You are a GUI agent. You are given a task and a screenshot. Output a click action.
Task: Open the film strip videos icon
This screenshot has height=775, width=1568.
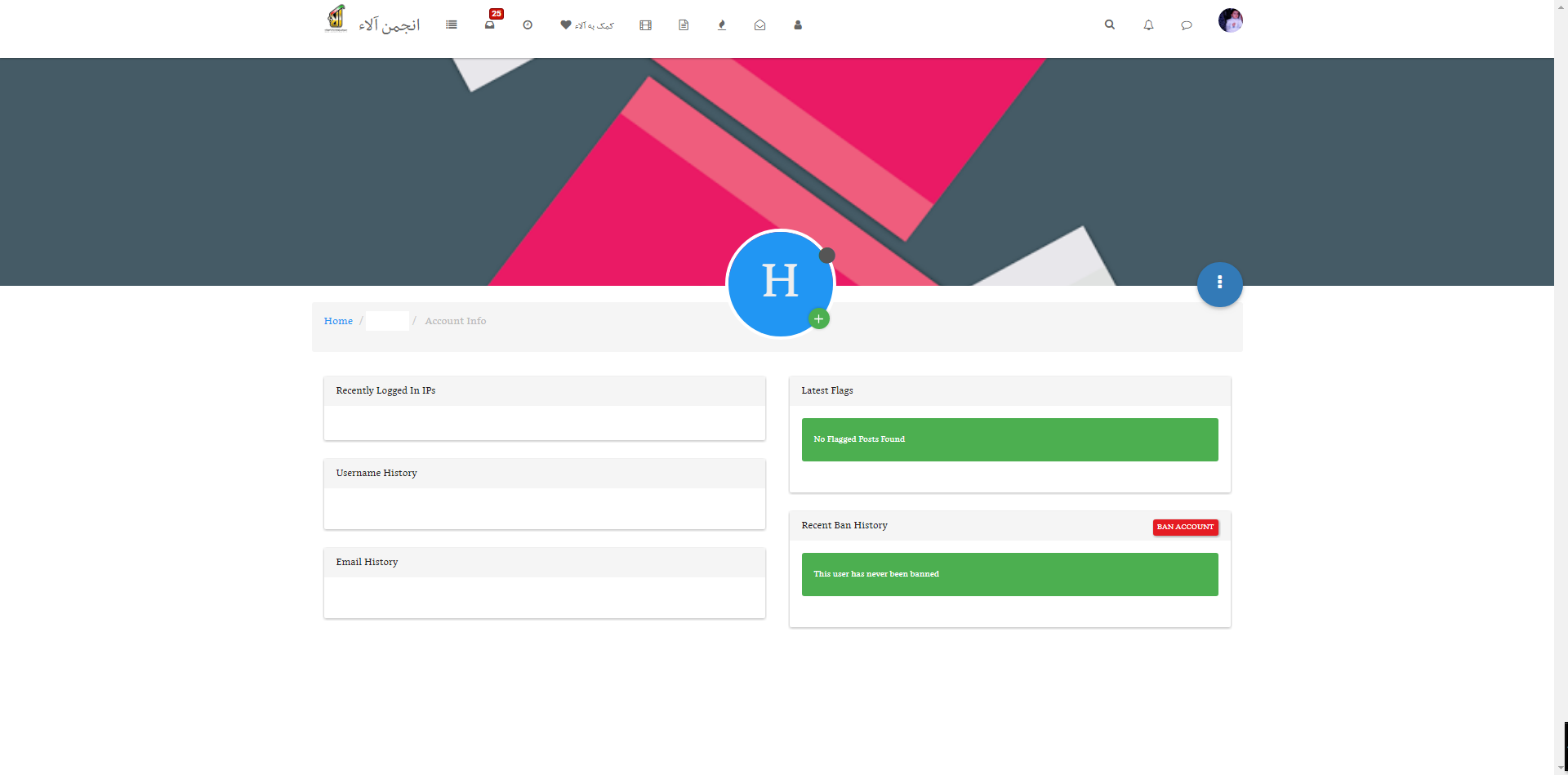646,25
